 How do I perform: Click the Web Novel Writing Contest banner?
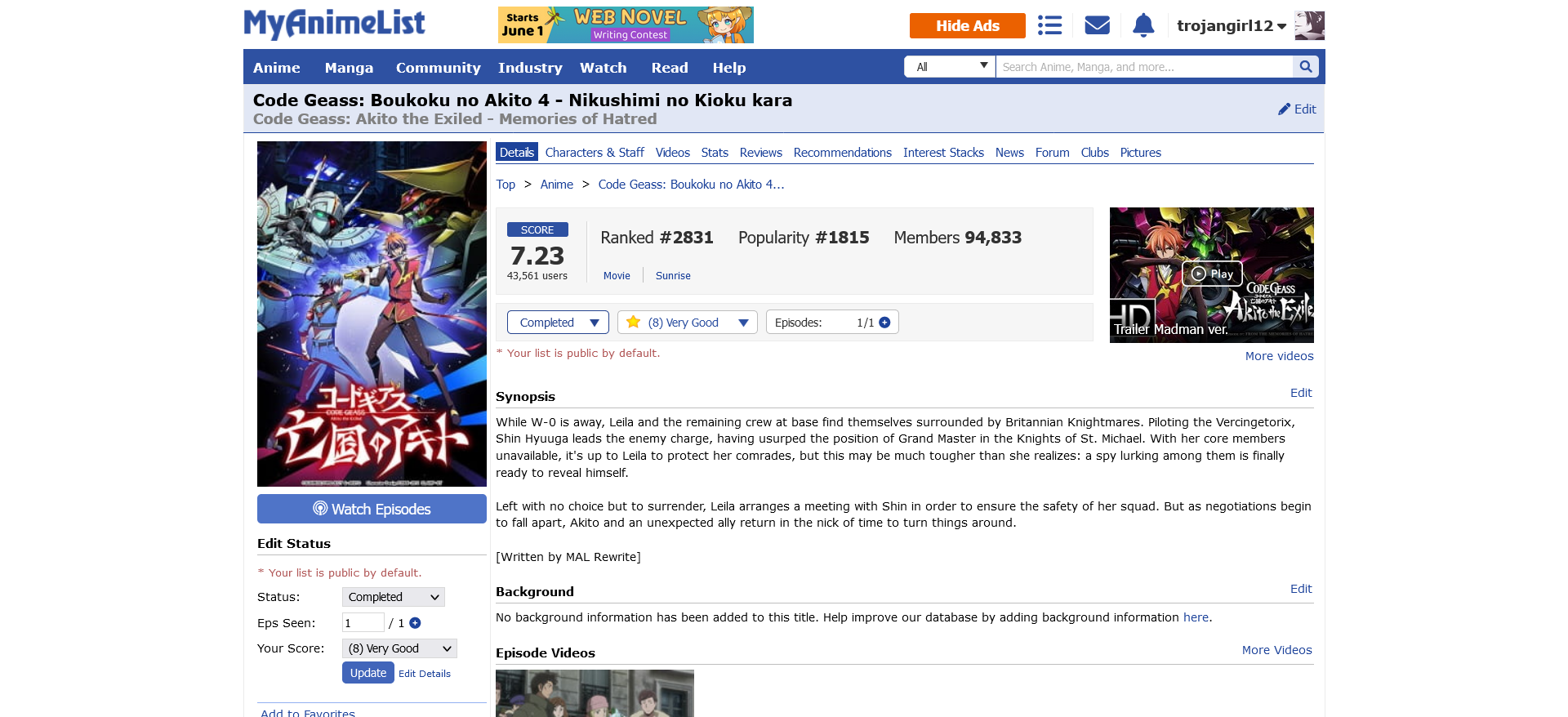[626, 24]
